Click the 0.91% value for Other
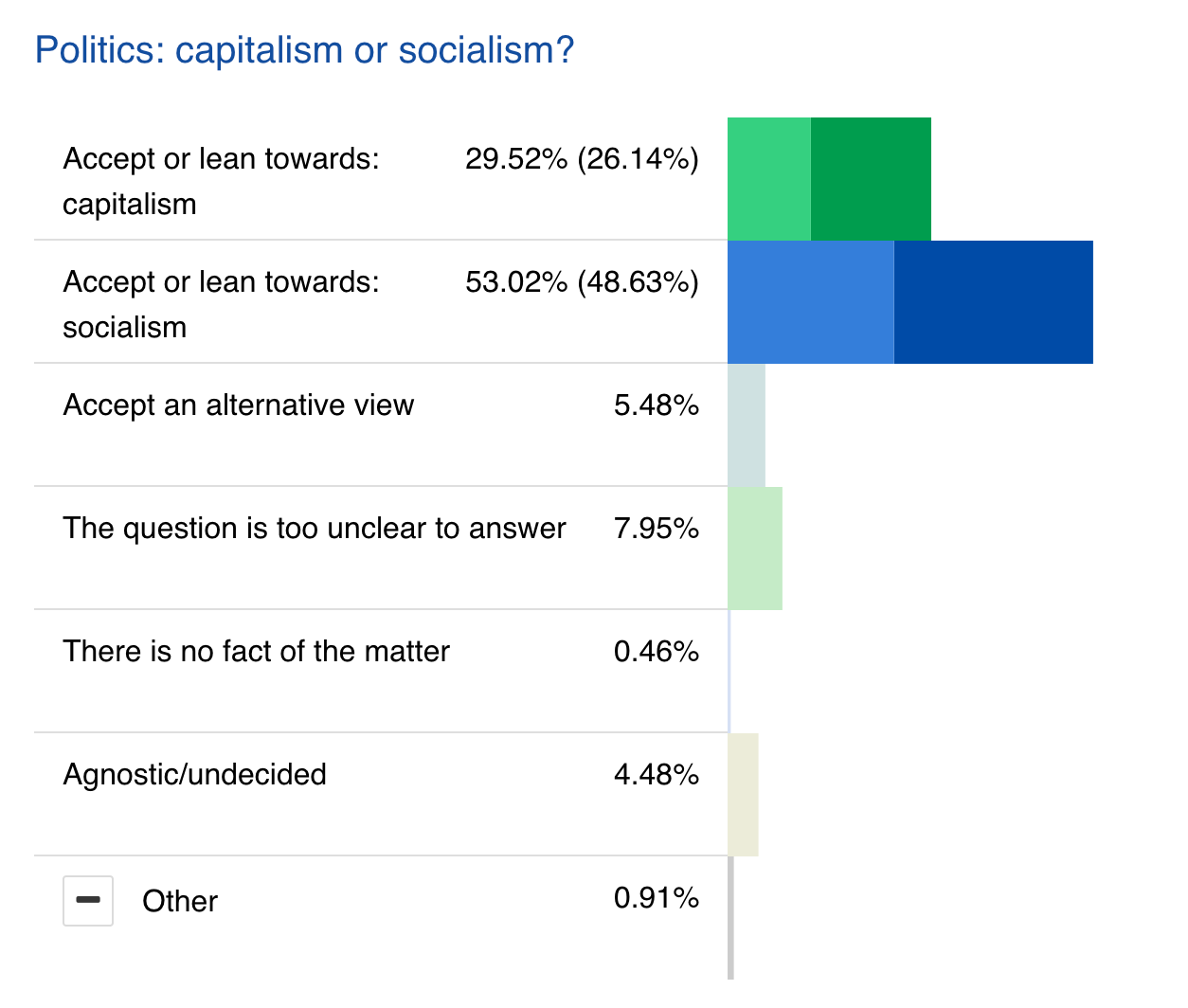Viewport: 1188px width, 1008px height. click(656, 898)
